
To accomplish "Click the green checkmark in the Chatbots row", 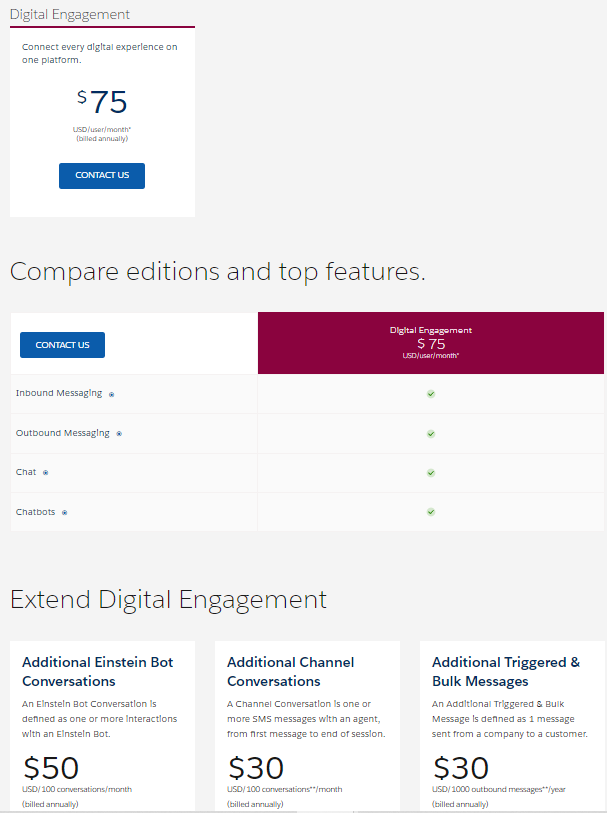I will [431, 512].
